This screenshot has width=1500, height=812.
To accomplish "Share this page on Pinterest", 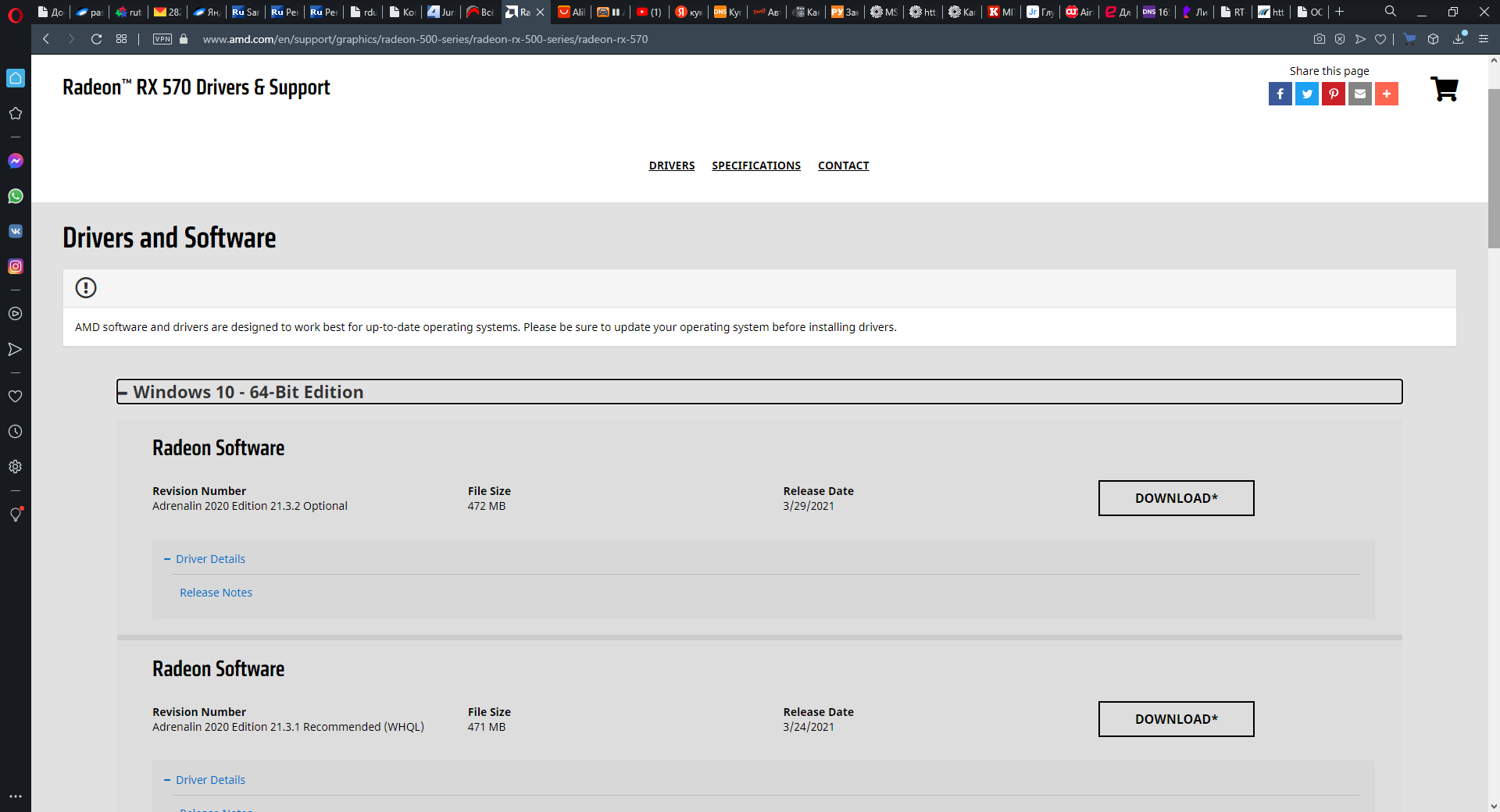I will point(1334,94).
